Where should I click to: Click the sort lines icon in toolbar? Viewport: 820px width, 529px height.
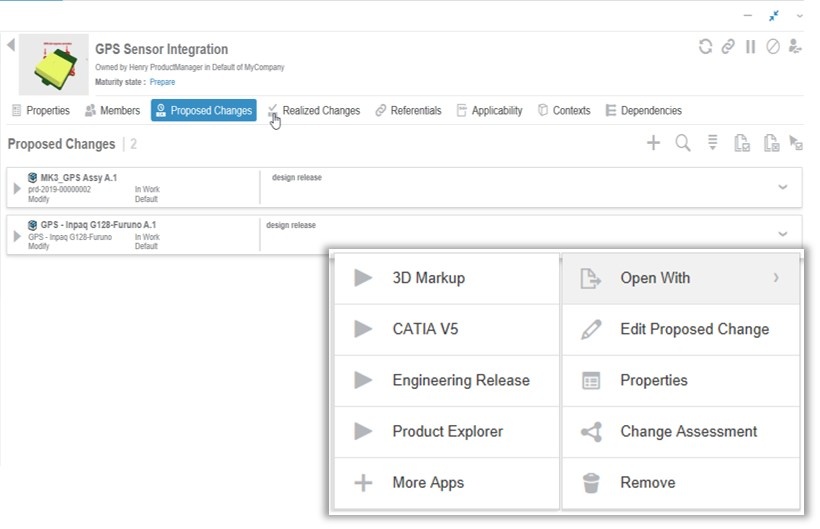point(713,143)
